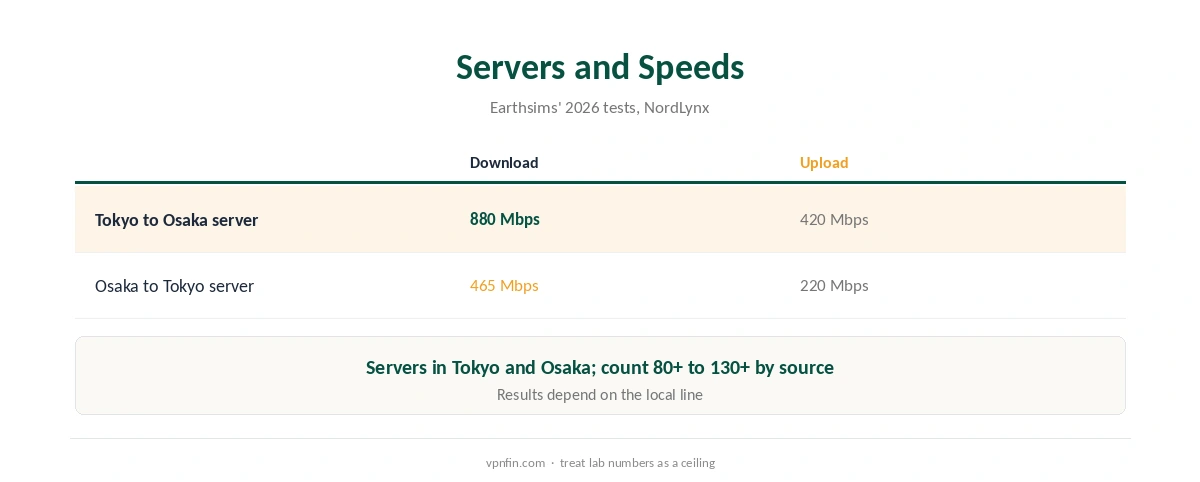Click the Upload column header
The height and width of the screenshot is (482, 1200).
tap(824, 163)
